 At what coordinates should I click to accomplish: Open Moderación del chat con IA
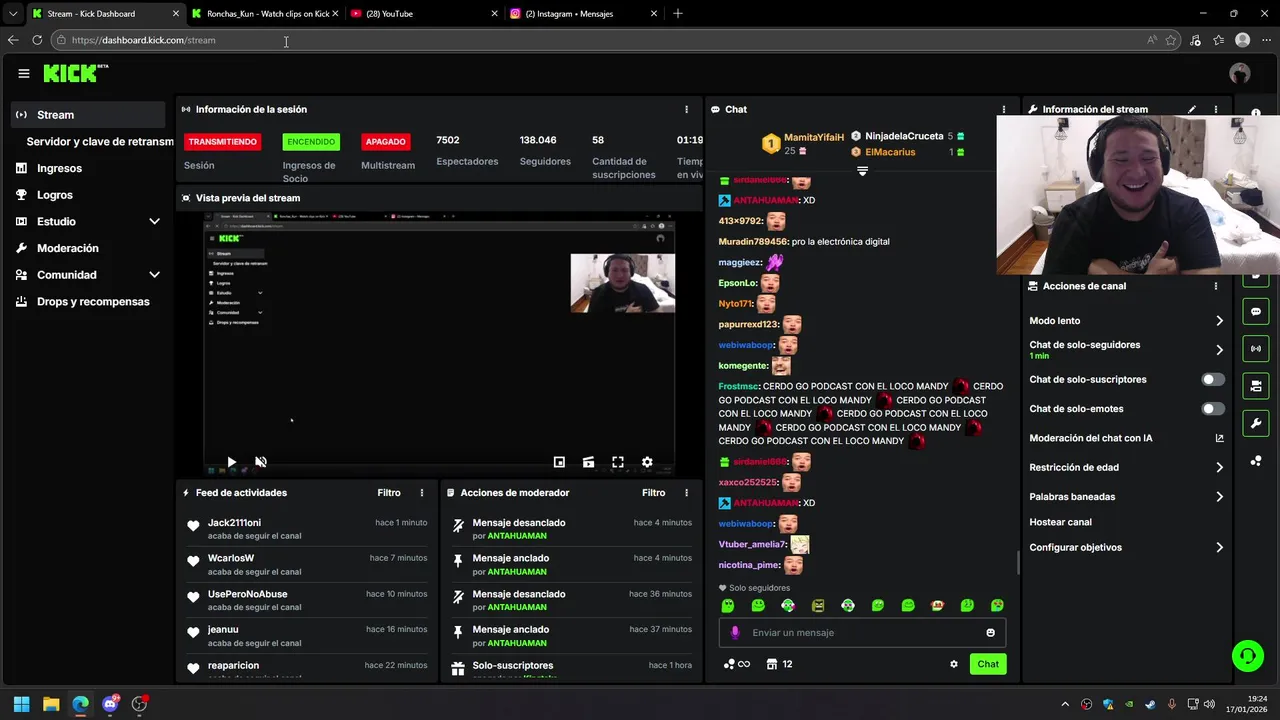[1126, 438]
